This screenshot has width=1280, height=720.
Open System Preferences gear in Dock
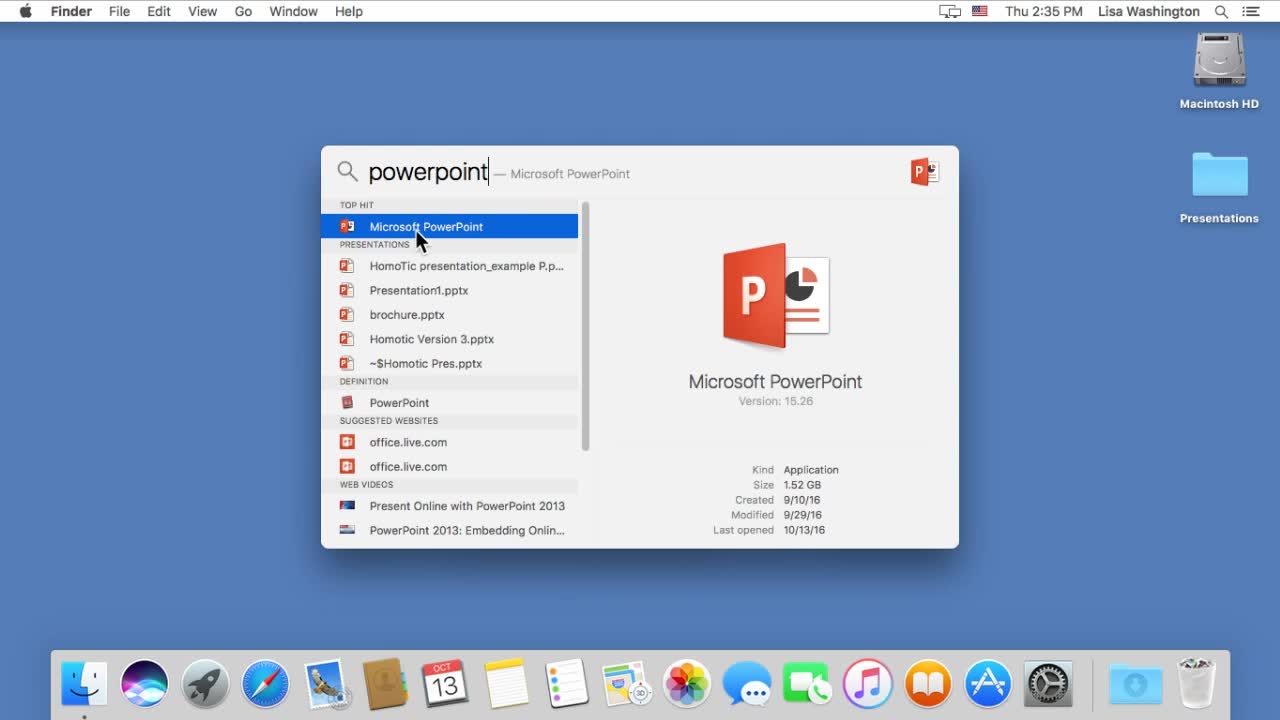pos(1048,684)
